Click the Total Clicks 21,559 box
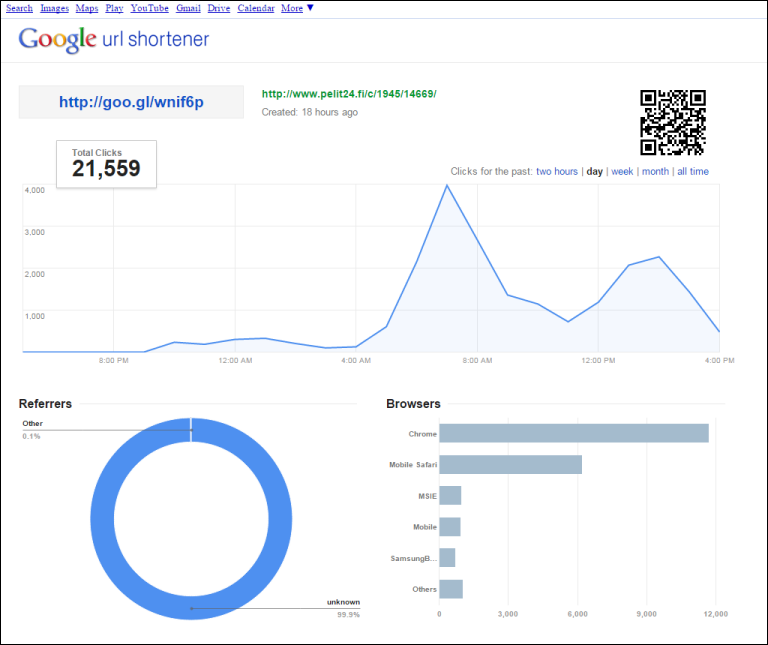 click(106, 164)
